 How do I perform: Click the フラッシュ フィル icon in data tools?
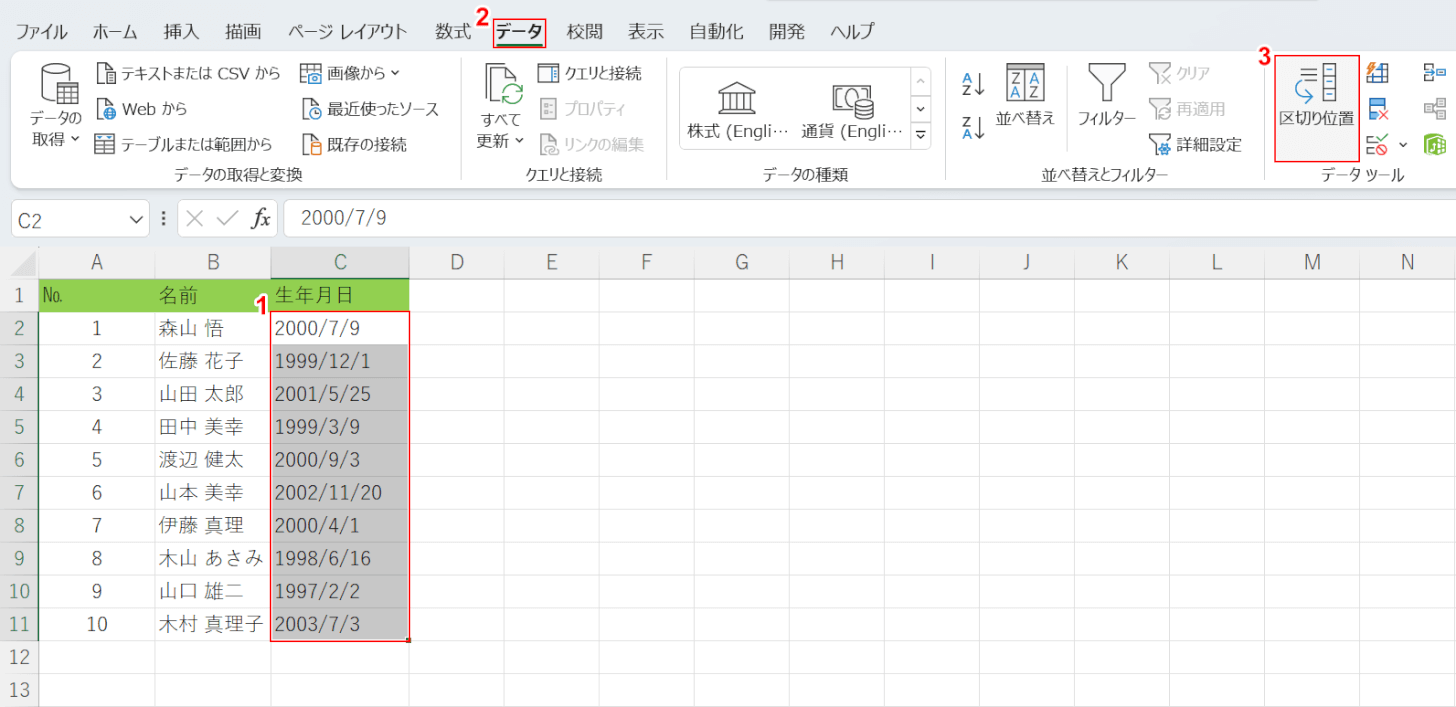(1378, 73)
